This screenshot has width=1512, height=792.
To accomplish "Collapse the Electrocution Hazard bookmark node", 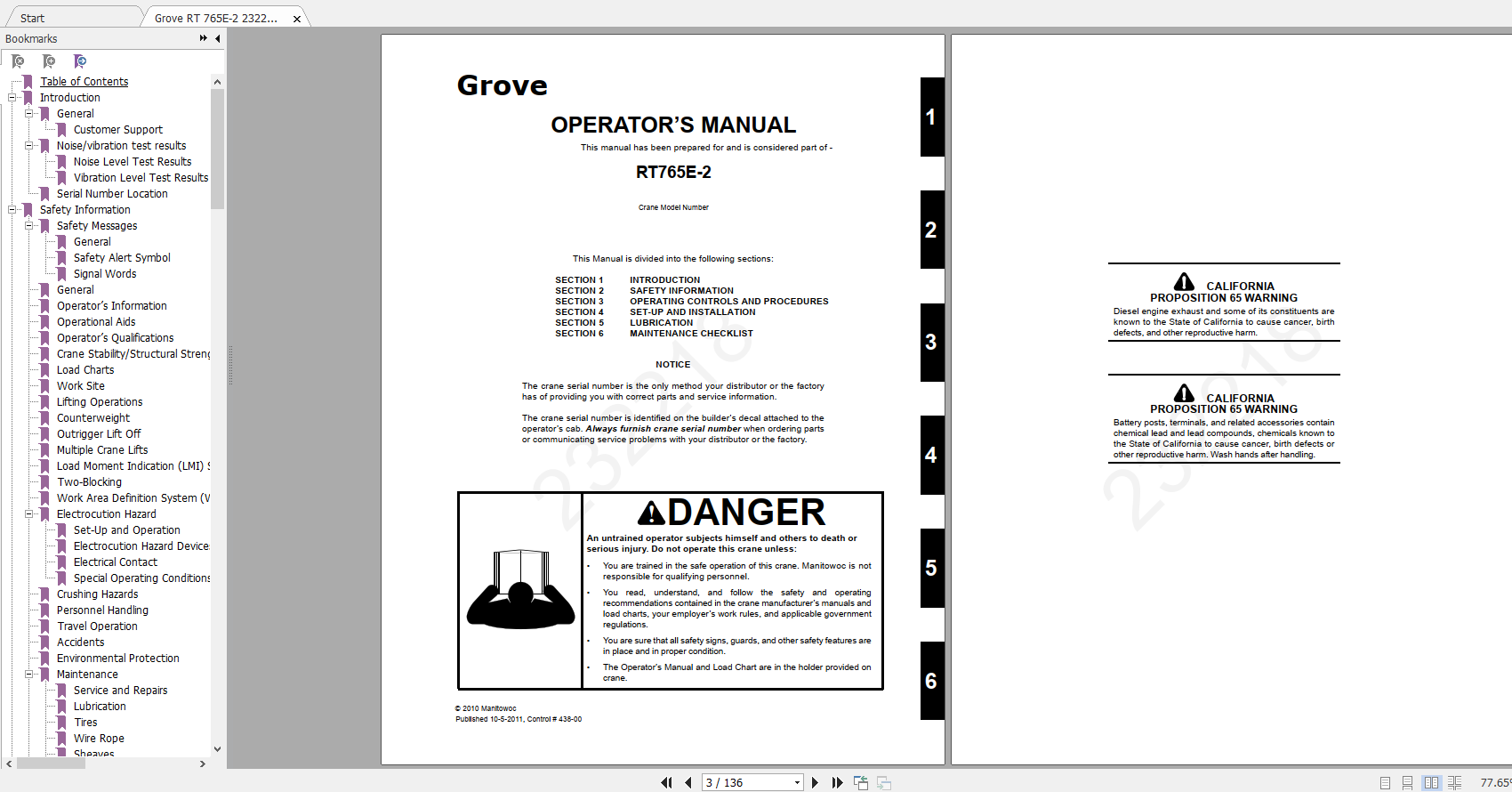I will (28, 514).
